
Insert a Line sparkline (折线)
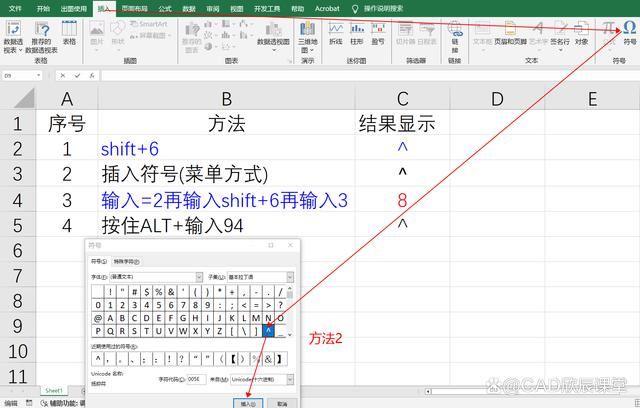[336, 33]
